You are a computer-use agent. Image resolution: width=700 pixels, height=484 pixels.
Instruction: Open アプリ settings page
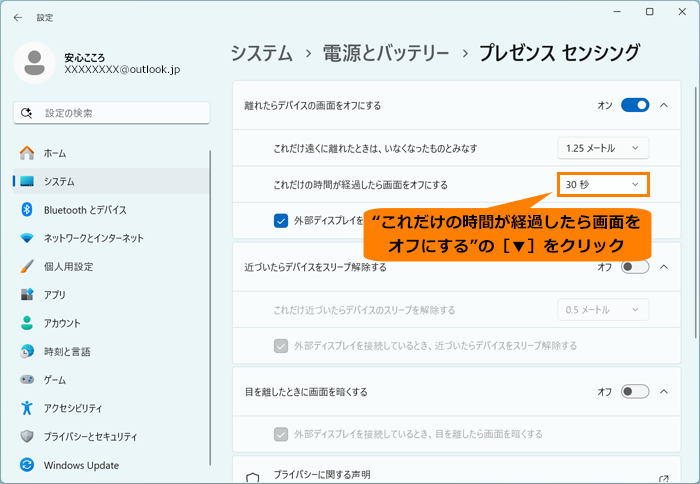pyautogui.click(x=111, y=294)
